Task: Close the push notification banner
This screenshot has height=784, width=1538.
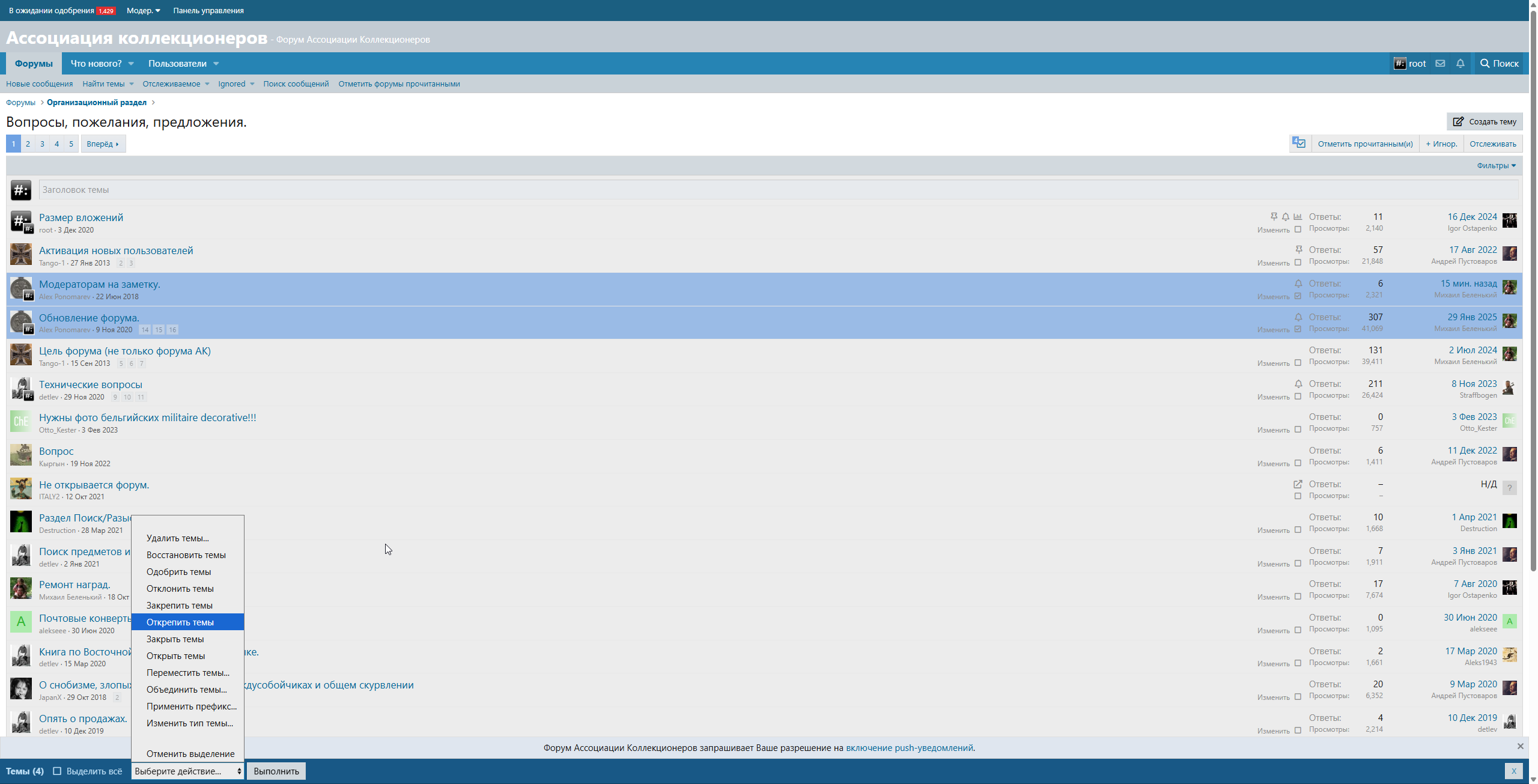Action: point(1520,746)
